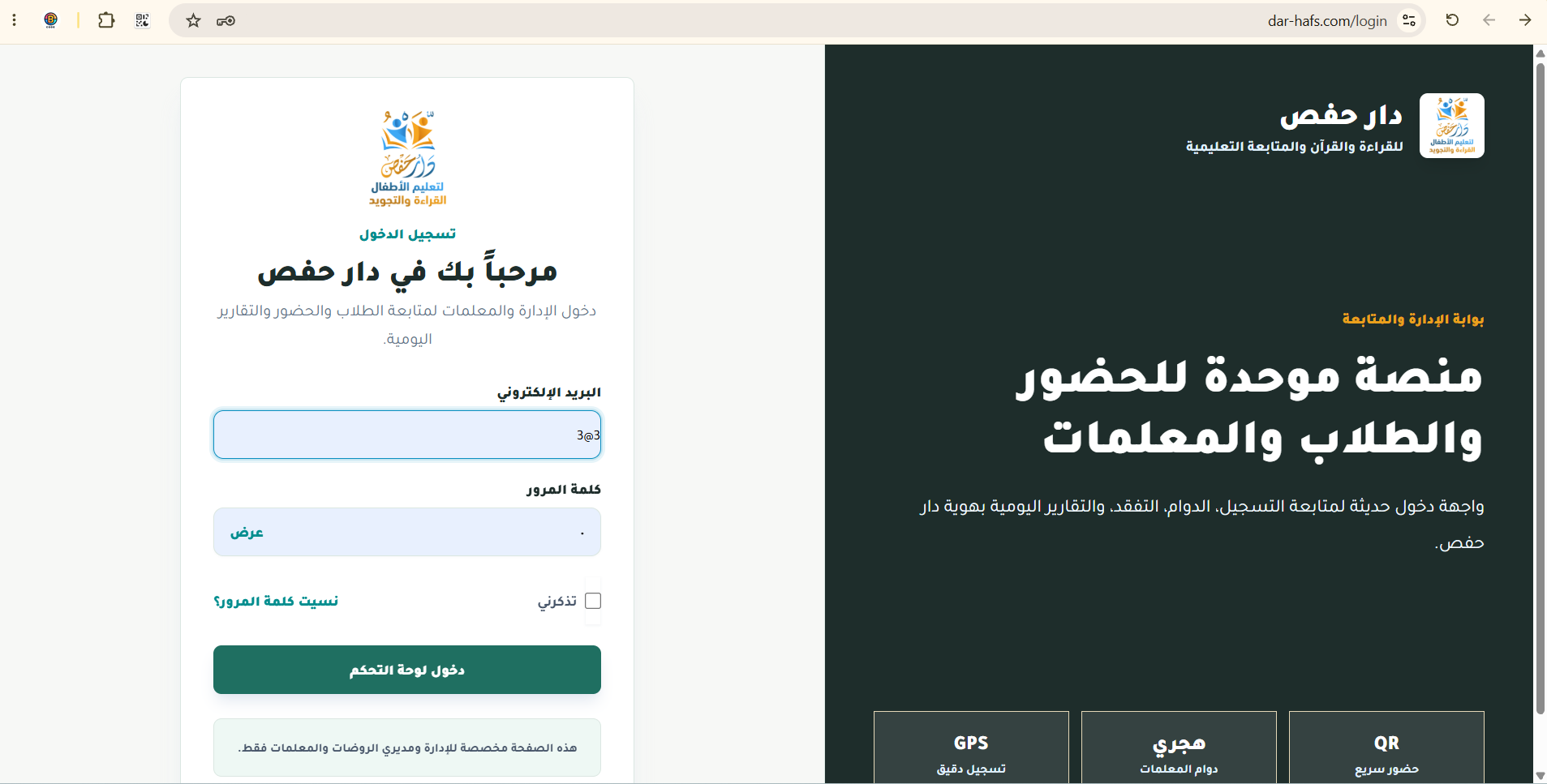Click the orange بوابة الإدارة والمتابعة text
Viewport: 1547px width, 784px height.
pos(1413,319)
